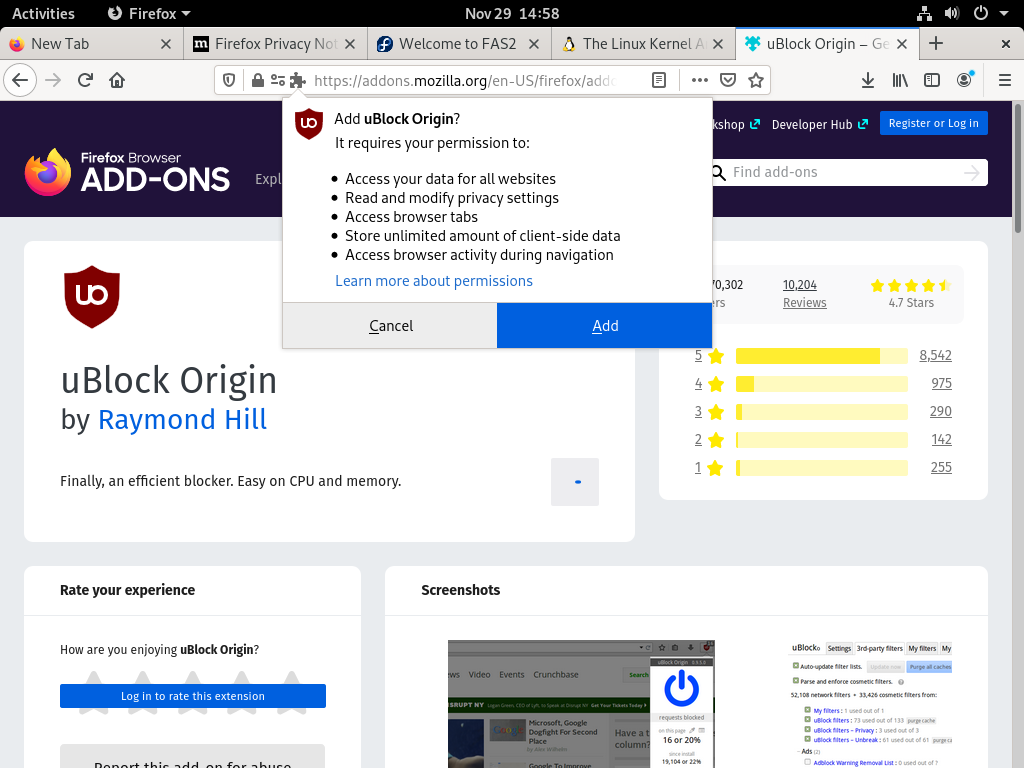
Task: Open the Developer Hub link
Action: [x=820, y=124]
